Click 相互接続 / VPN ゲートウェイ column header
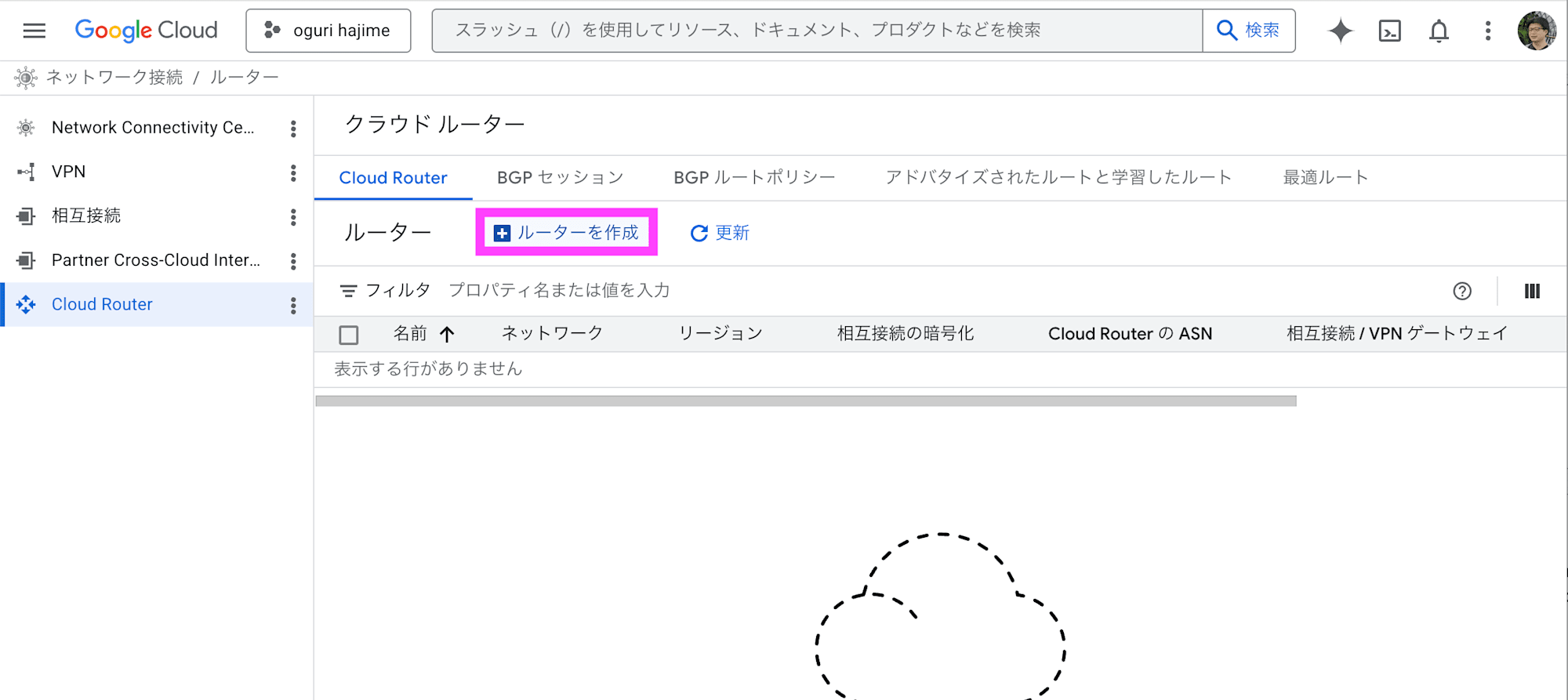Viewport: 1568px width, 700px height. [x=1397, y=334]
